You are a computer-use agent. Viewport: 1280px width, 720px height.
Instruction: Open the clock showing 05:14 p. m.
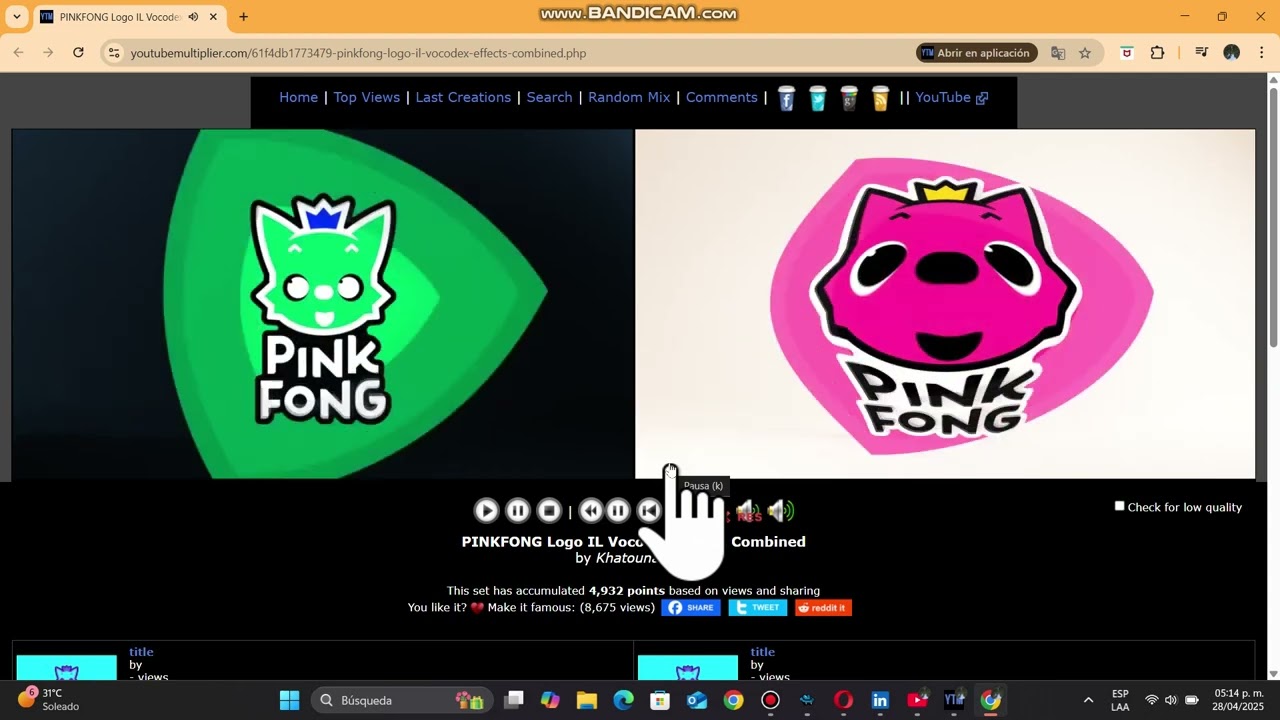(1239, 700)
